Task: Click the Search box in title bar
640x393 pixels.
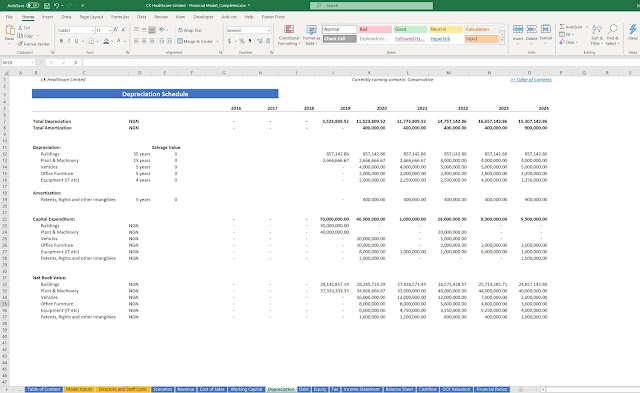Action: click(371, 6)
